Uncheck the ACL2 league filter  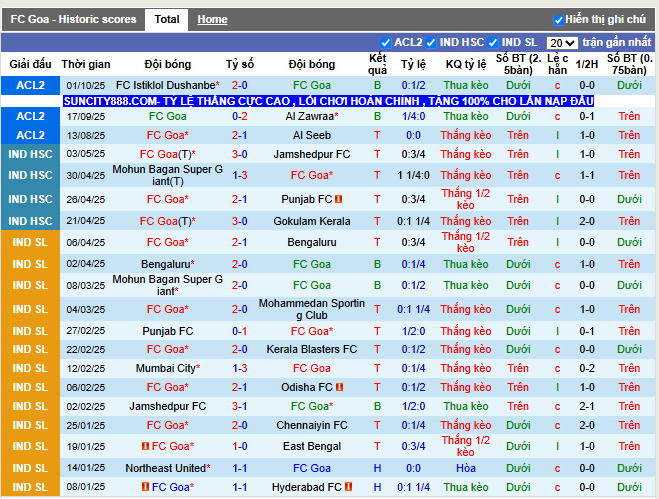386,43
